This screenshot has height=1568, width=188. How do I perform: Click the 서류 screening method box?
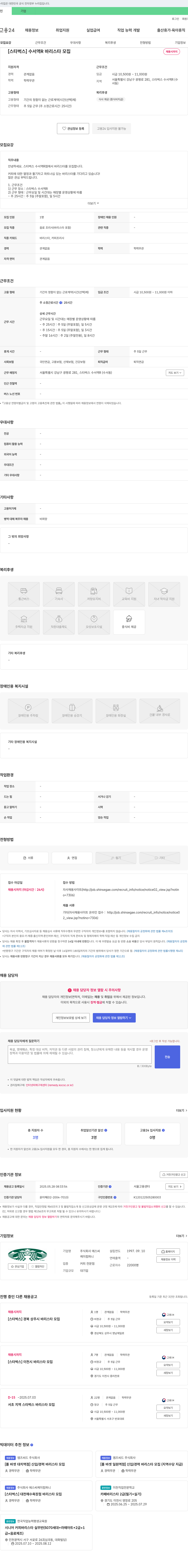coord(28,858)
